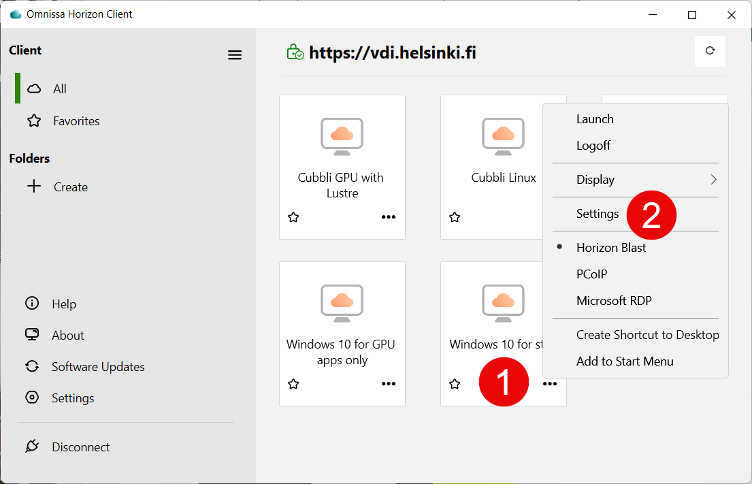Expand the Display submenu arrow
This screenshot has height=485, width=755.
[713, 180]
